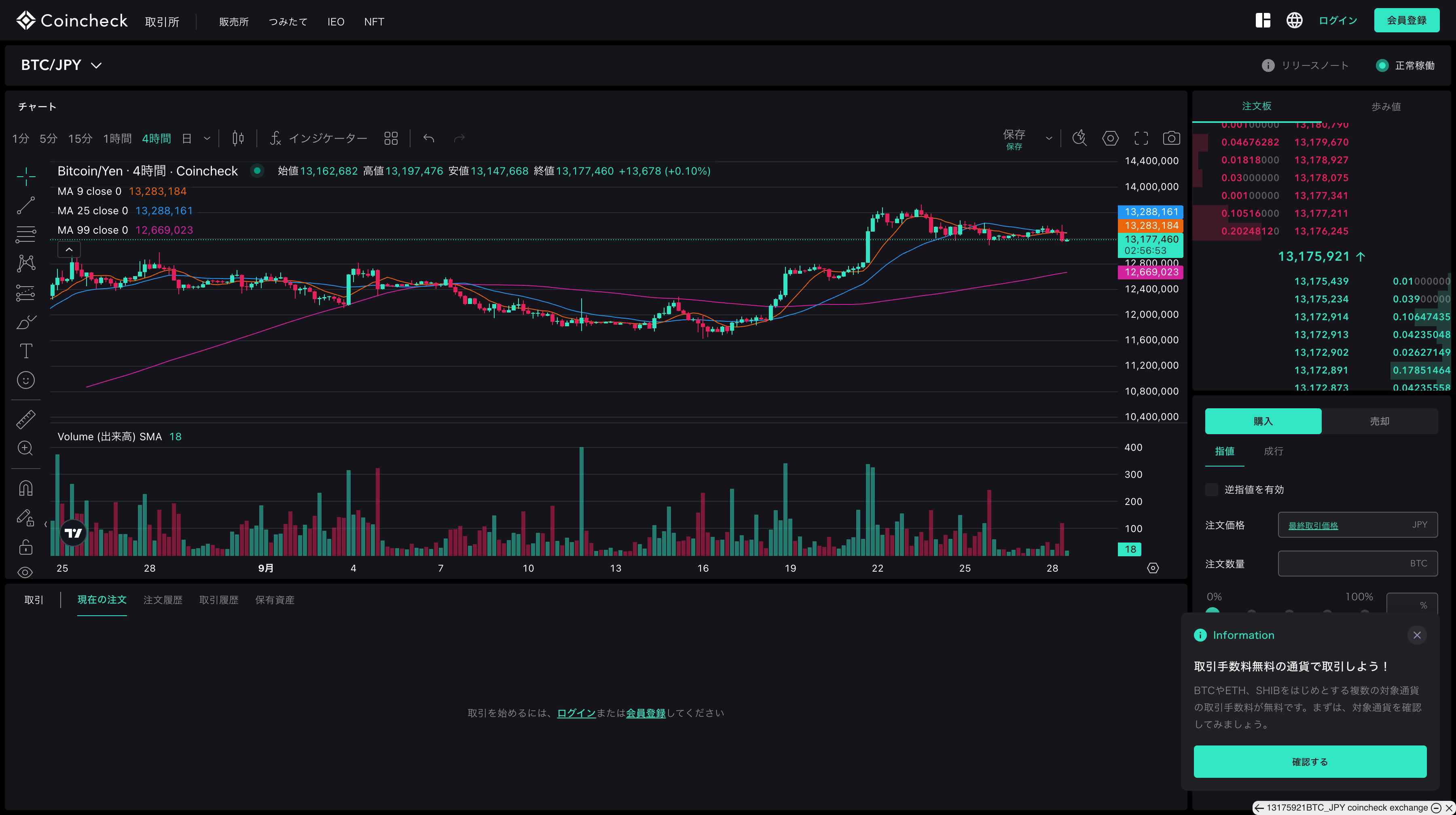Select the 1時間 timeframe

(x=117, y=138)
